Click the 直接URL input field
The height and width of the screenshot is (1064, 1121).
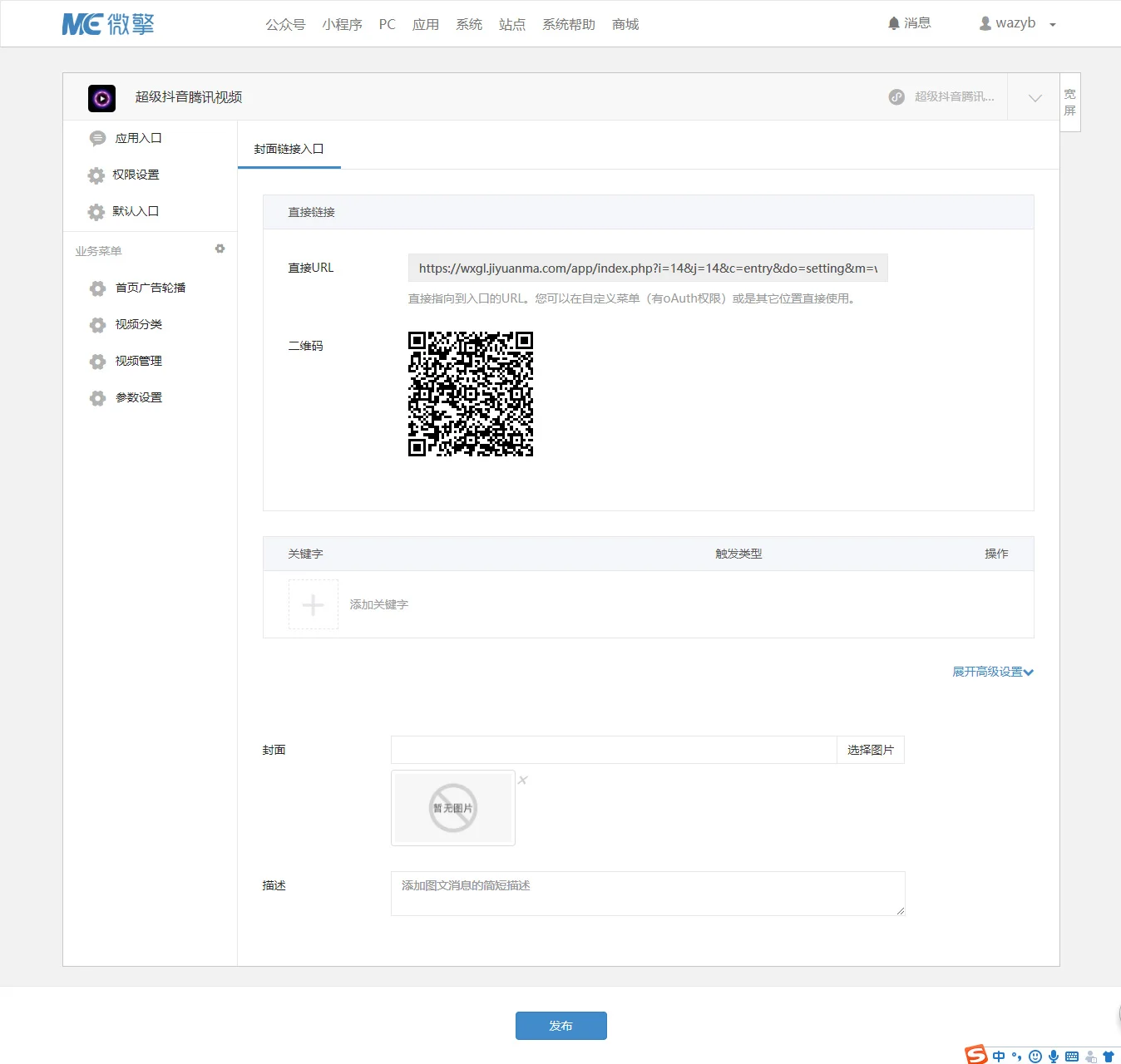click(x=648, y=268)
